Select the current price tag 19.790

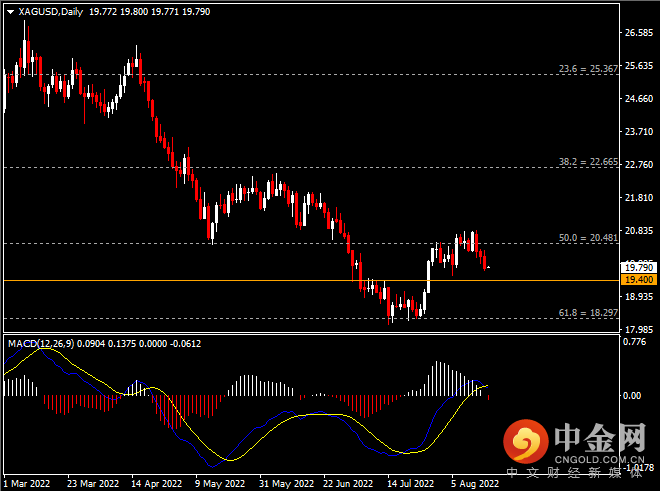639,267
